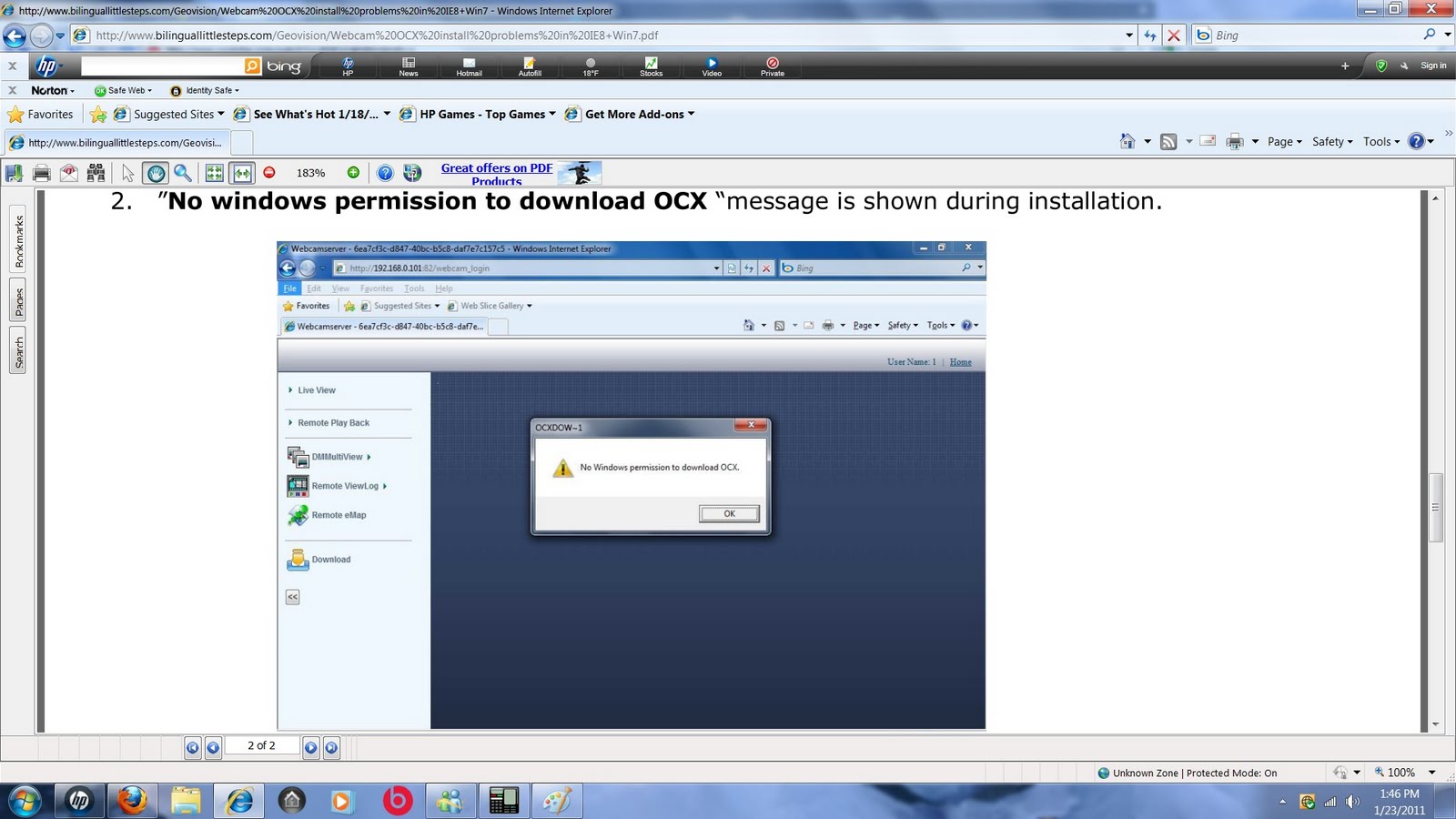Stop loading with the red X

(1174, 35)
